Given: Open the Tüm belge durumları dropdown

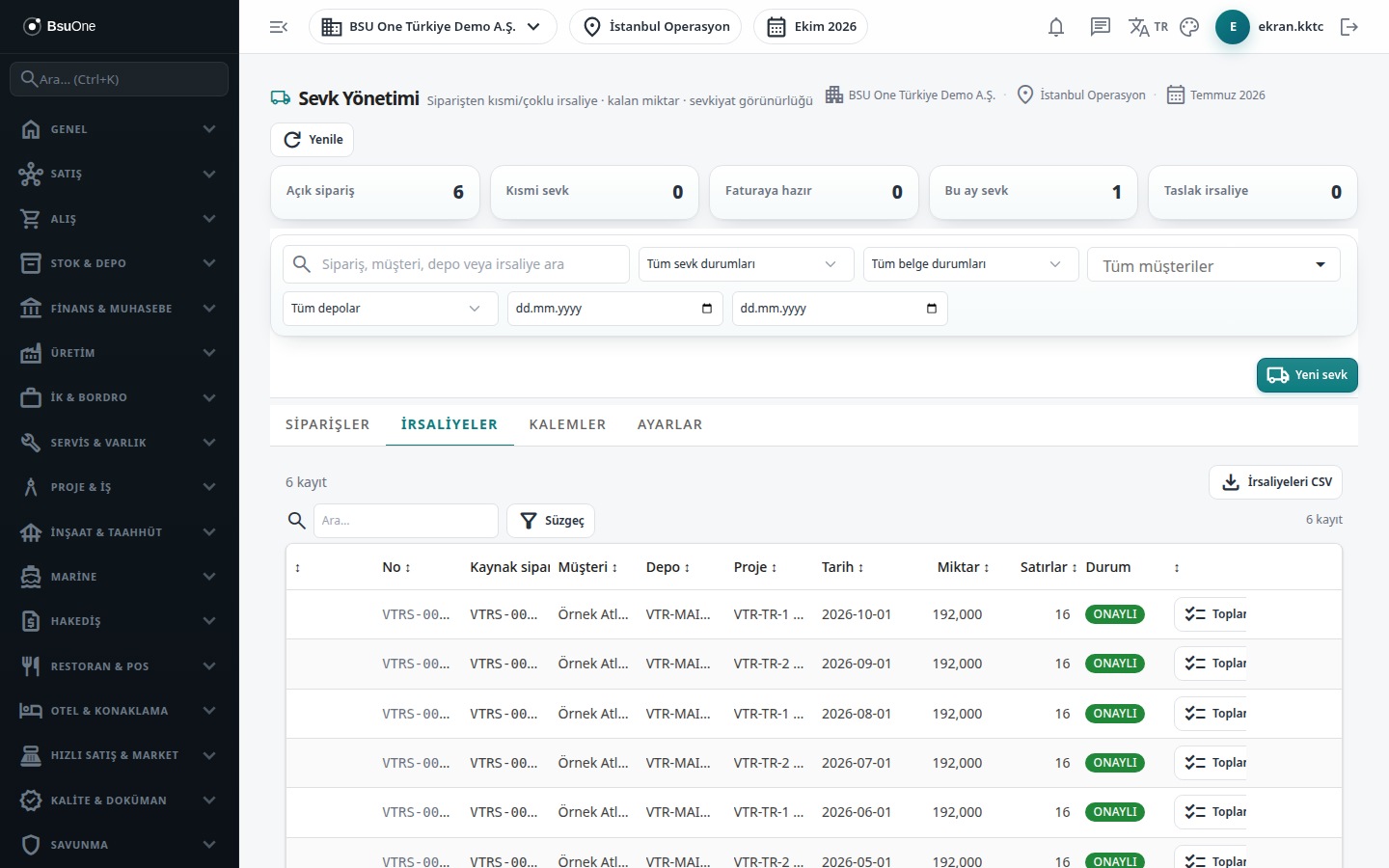Looking at the screenshot, I should point(970,264).
